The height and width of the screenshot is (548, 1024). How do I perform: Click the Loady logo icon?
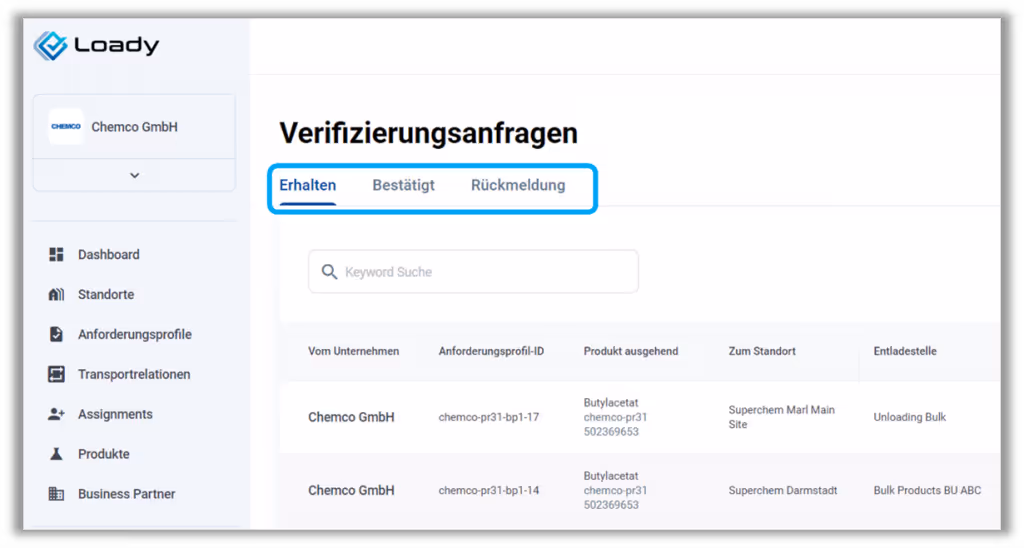[x=50, y=46]
